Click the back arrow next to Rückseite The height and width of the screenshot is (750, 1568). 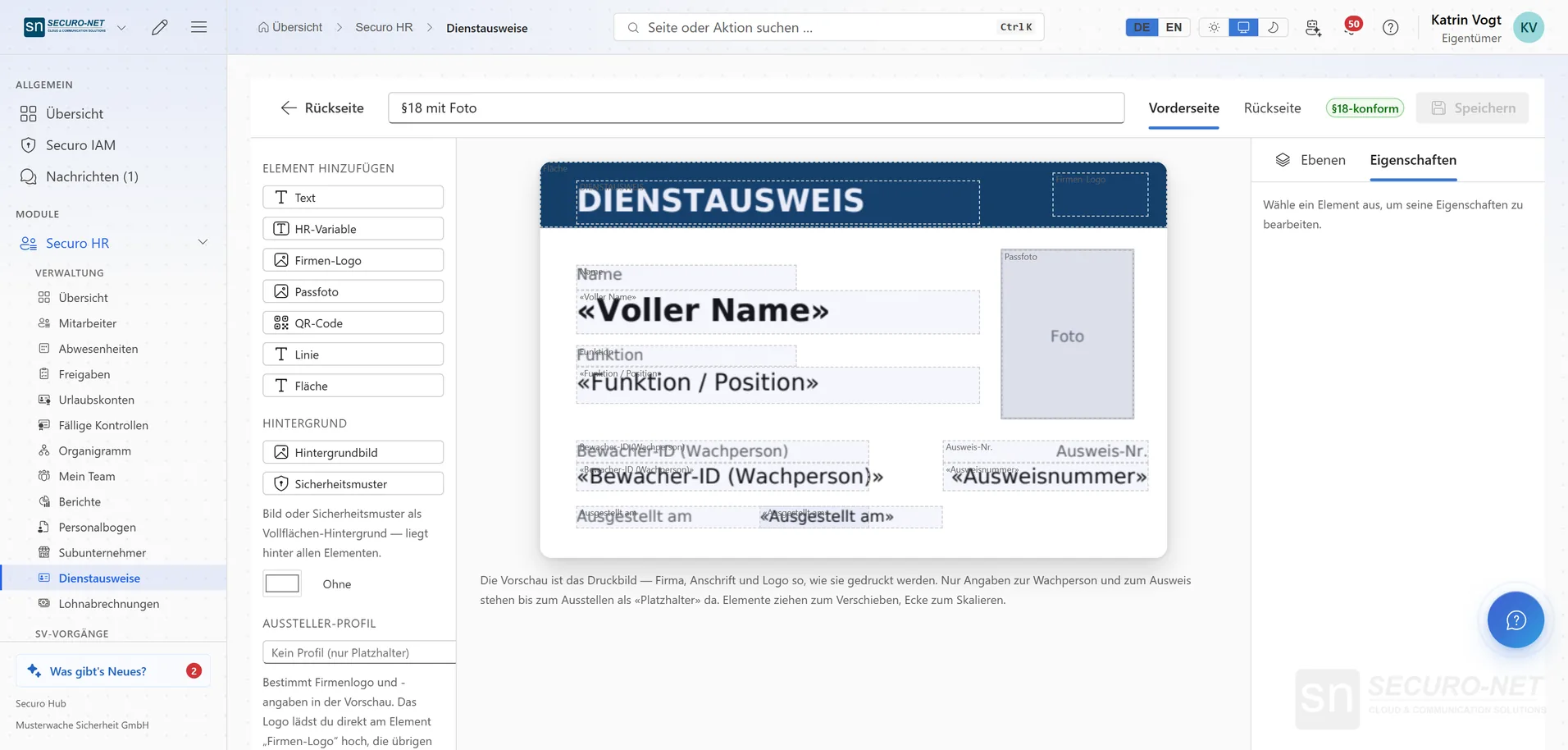point(289,107)
